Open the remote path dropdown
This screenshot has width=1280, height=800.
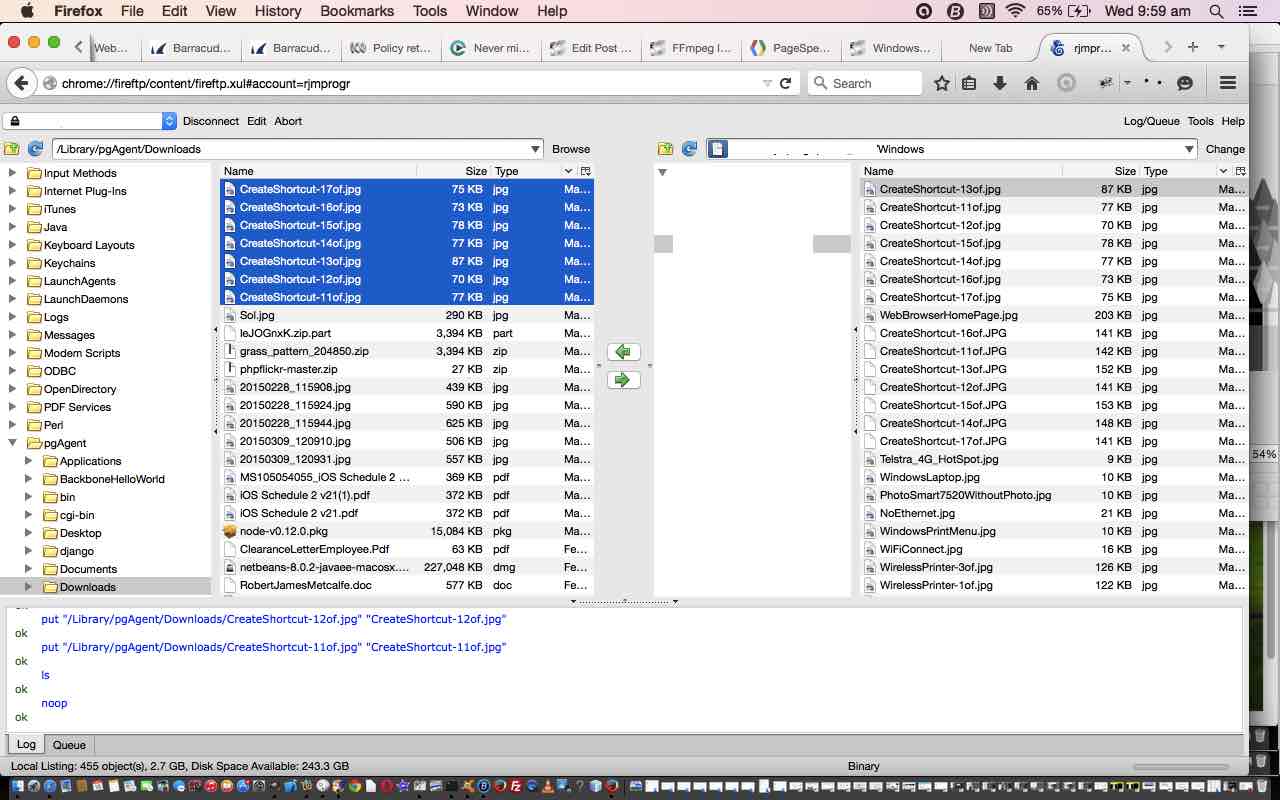[x=1189, y=149]
